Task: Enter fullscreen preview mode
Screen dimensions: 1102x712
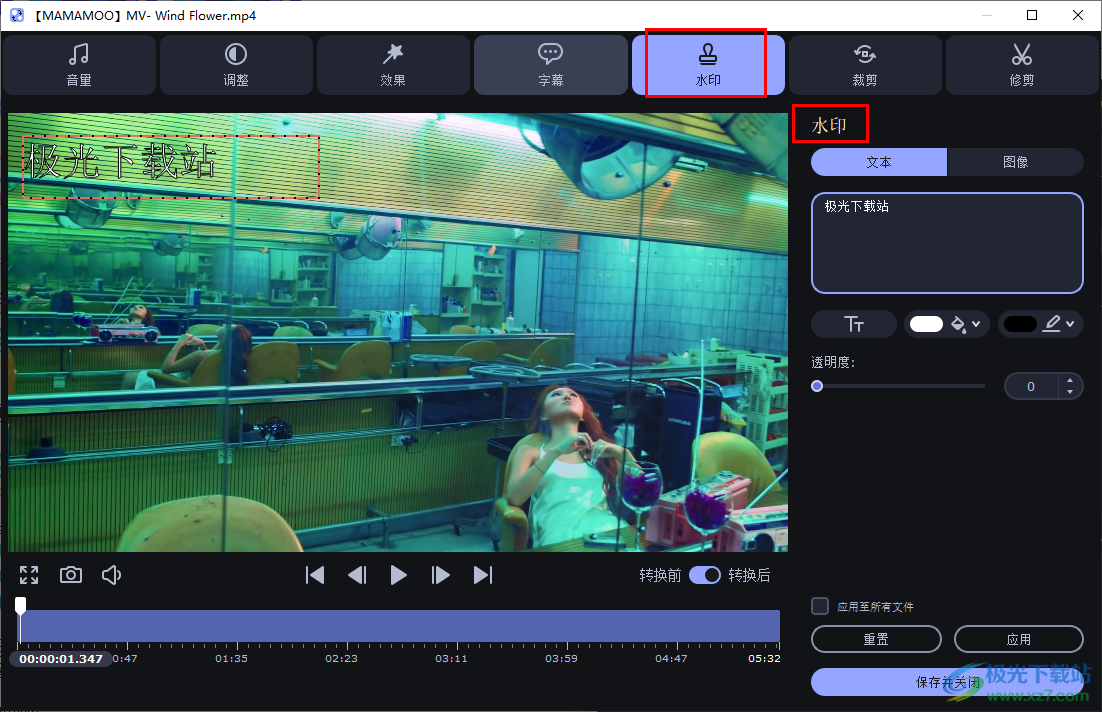Action: click(x=29, y=575)
